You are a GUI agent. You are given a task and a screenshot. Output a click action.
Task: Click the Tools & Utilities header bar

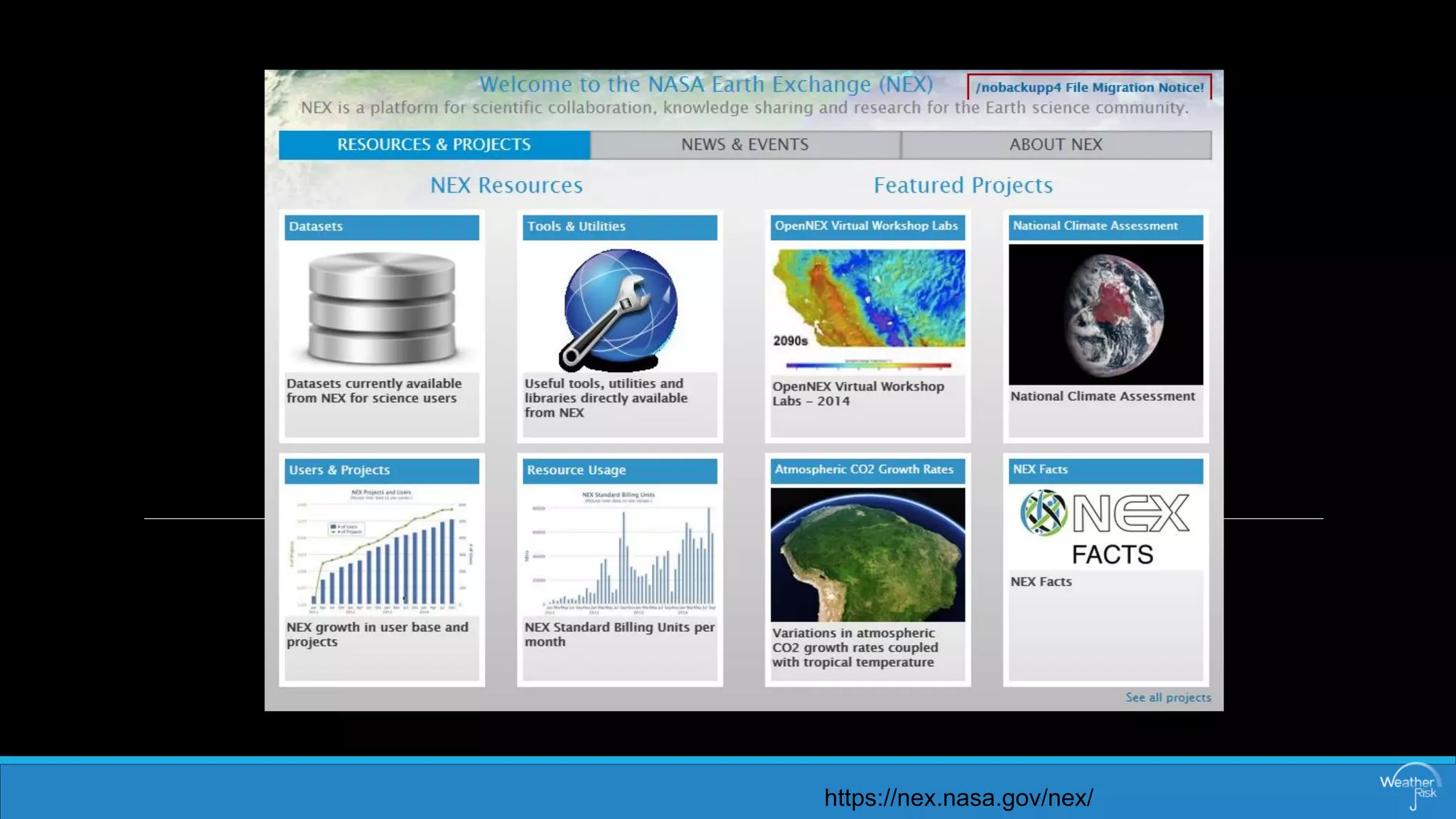(619, 227)
